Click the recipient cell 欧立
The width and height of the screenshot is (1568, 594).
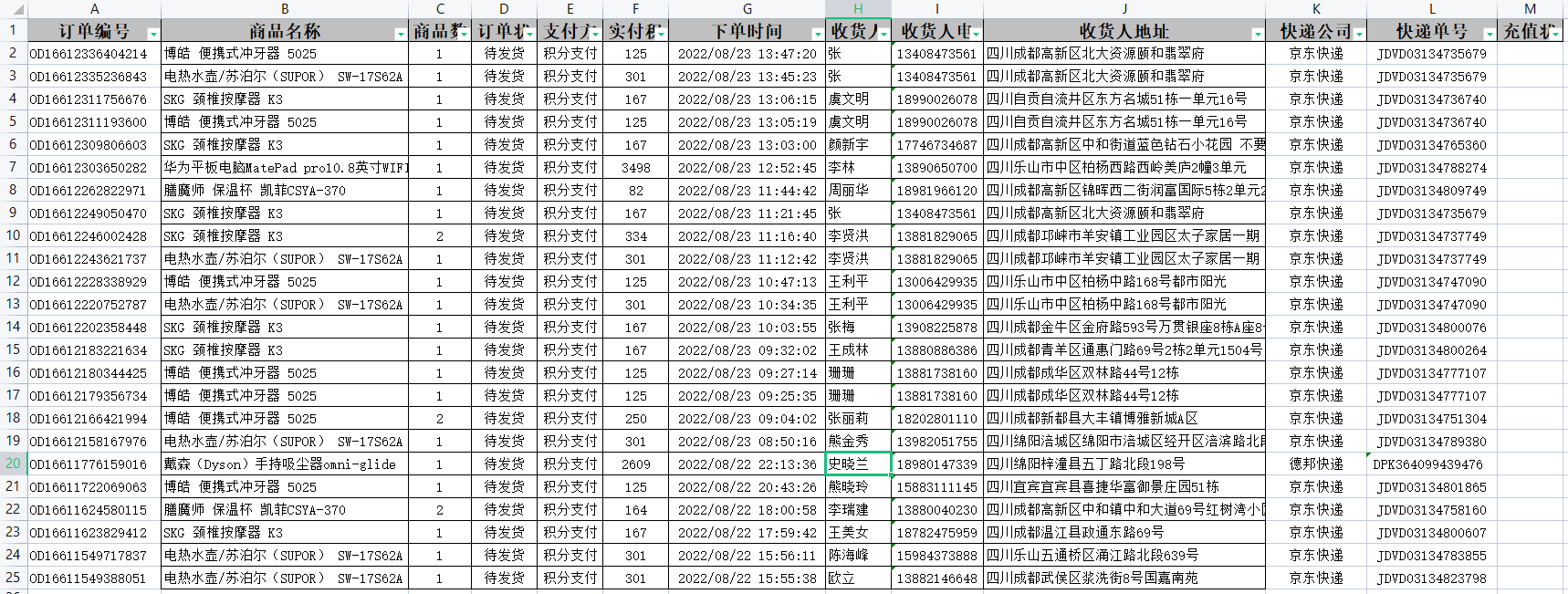click(858, 578)
